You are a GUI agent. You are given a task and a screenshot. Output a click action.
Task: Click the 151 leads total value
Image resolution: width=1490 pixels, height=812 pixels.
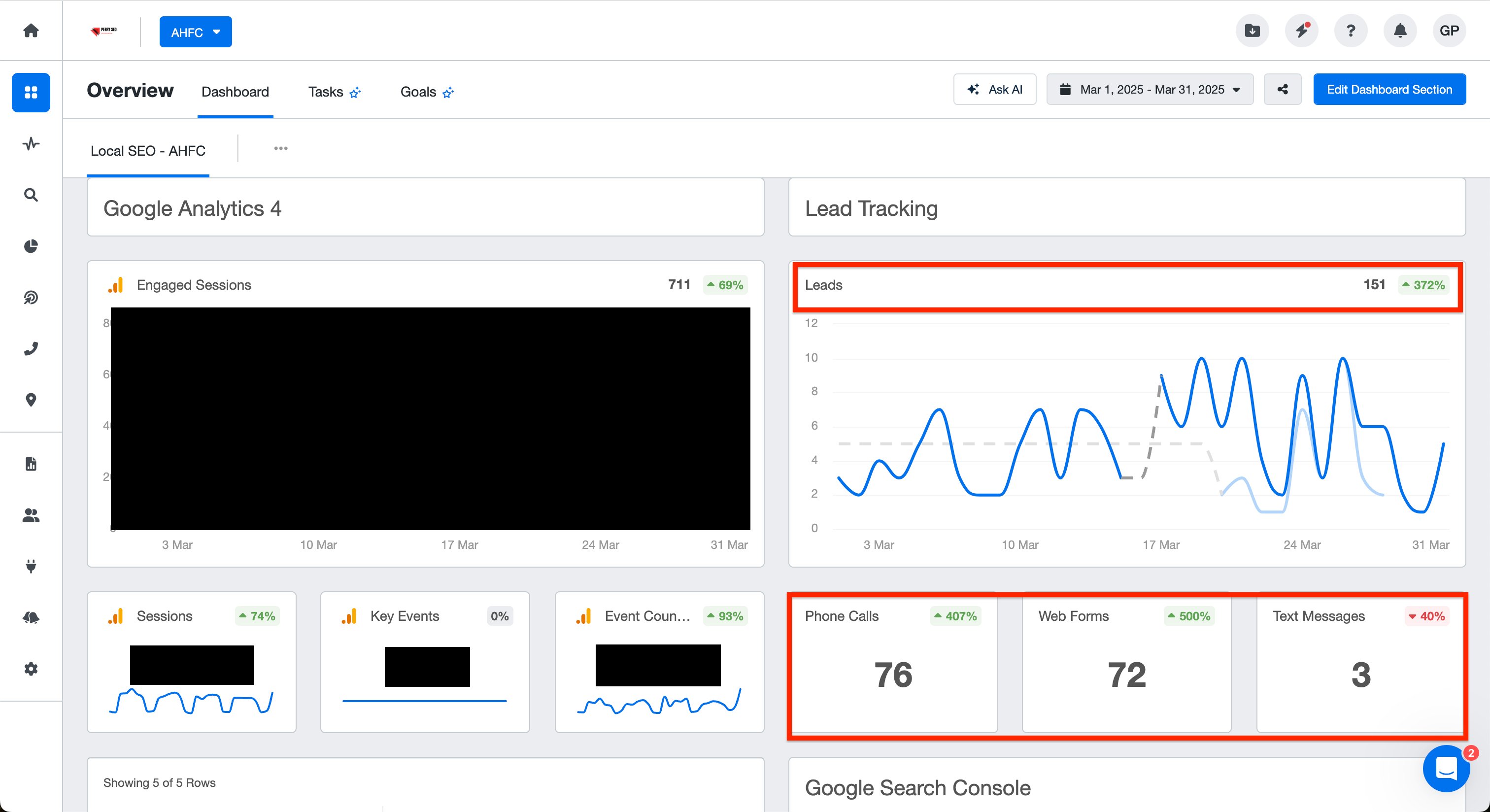(x=1374, y=285)
